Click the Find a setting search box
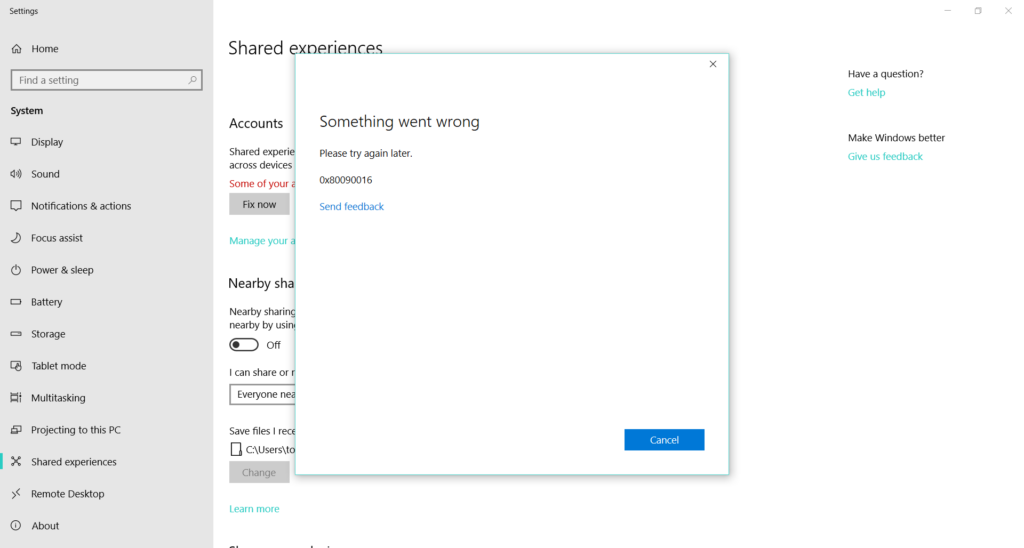The width and height of the screenshot is (1024, 548). (x=106, y=80)
